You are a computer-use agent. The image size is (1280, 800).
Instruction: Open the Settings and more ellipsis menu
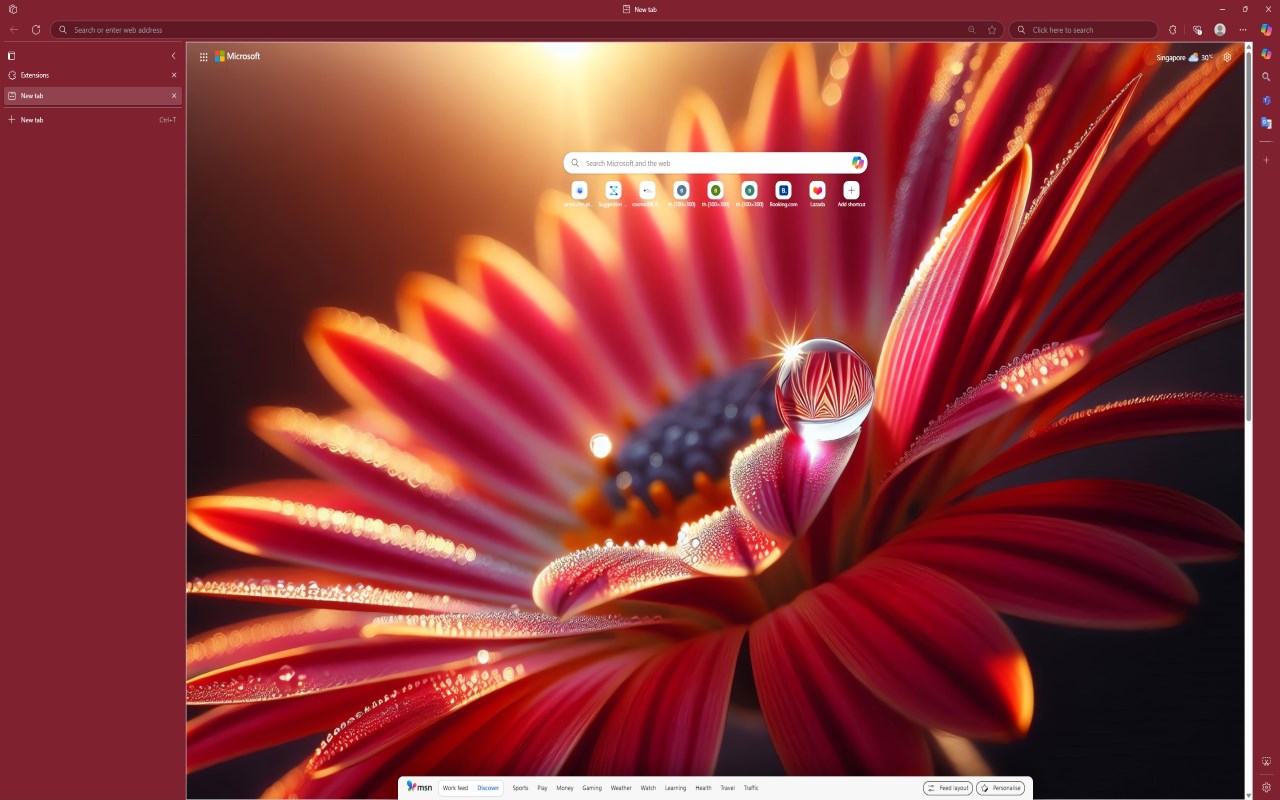[1243, 30]
